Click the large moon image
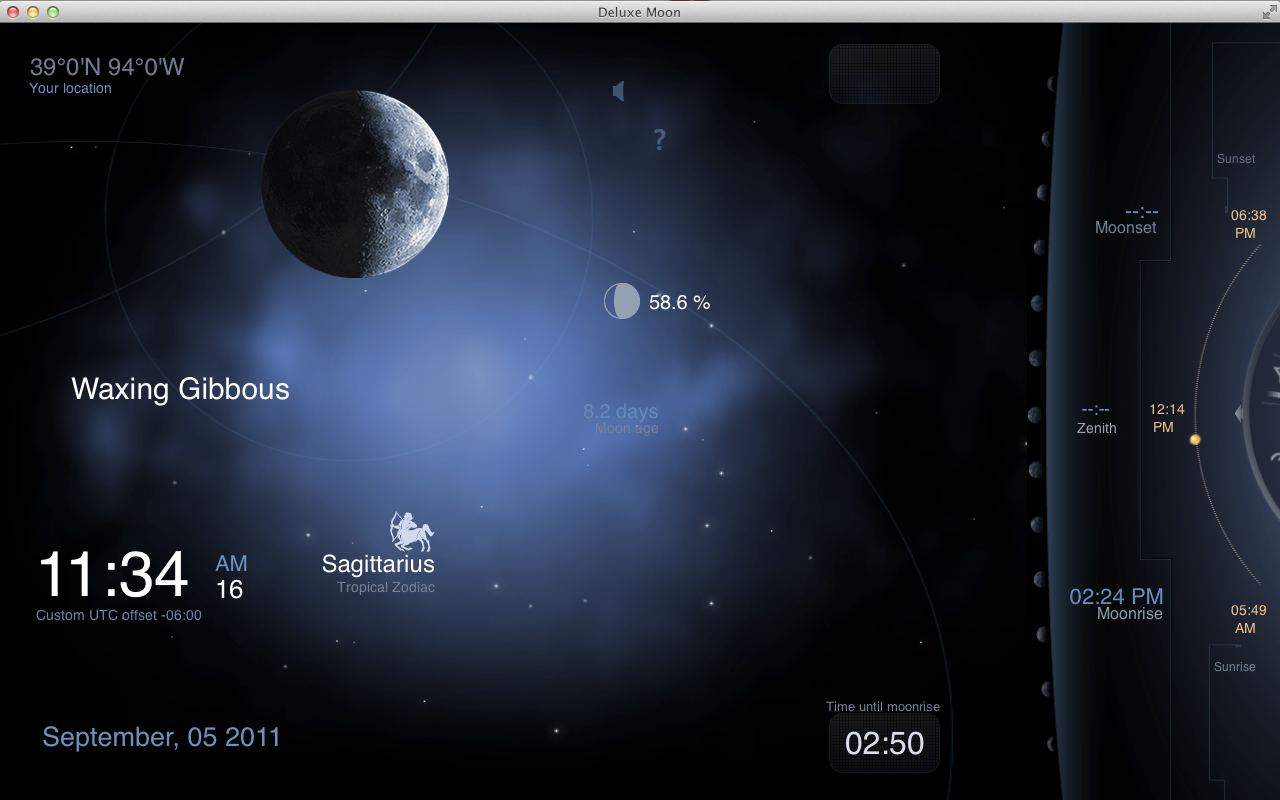The width and height of the screenshot is (1280, 800). pyautogui.click(x=355, y=184)
